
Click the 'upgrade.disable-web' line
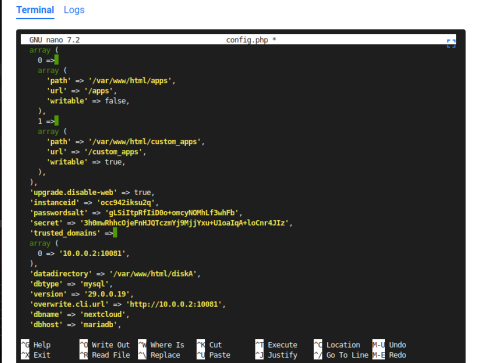tap(92, 193)
